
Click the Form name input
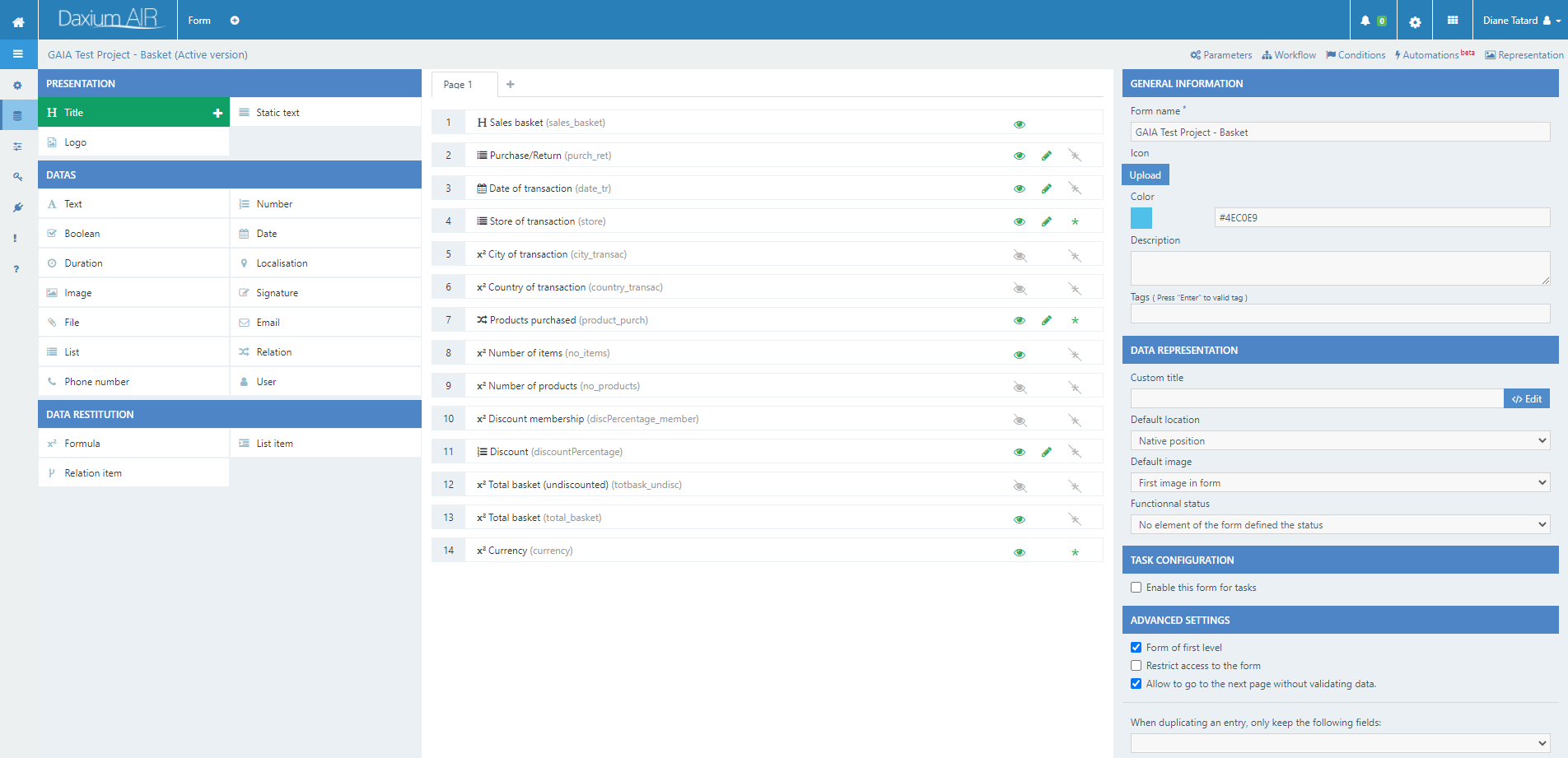1341,133
